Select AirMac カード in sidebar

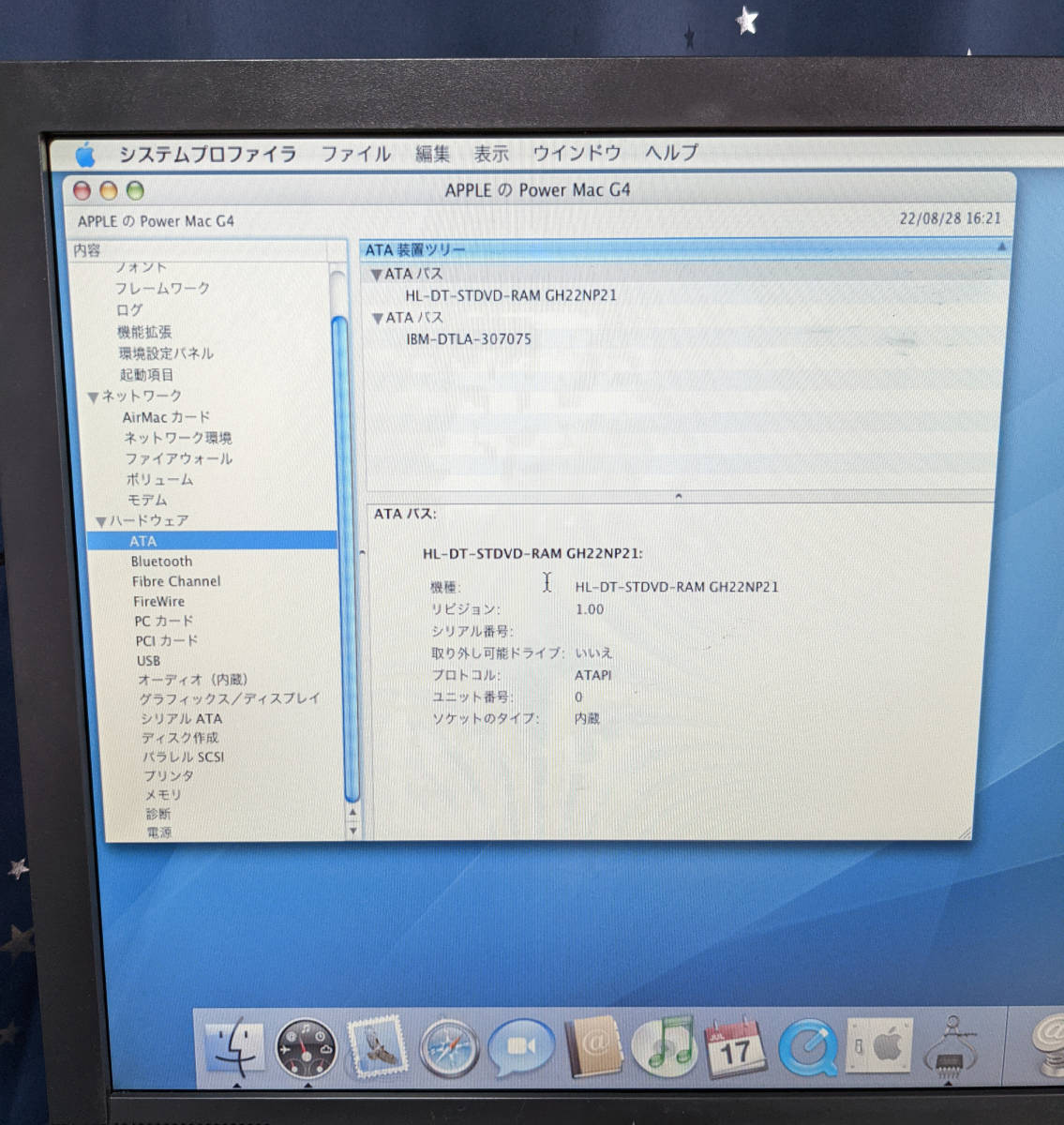pos(166,417)
